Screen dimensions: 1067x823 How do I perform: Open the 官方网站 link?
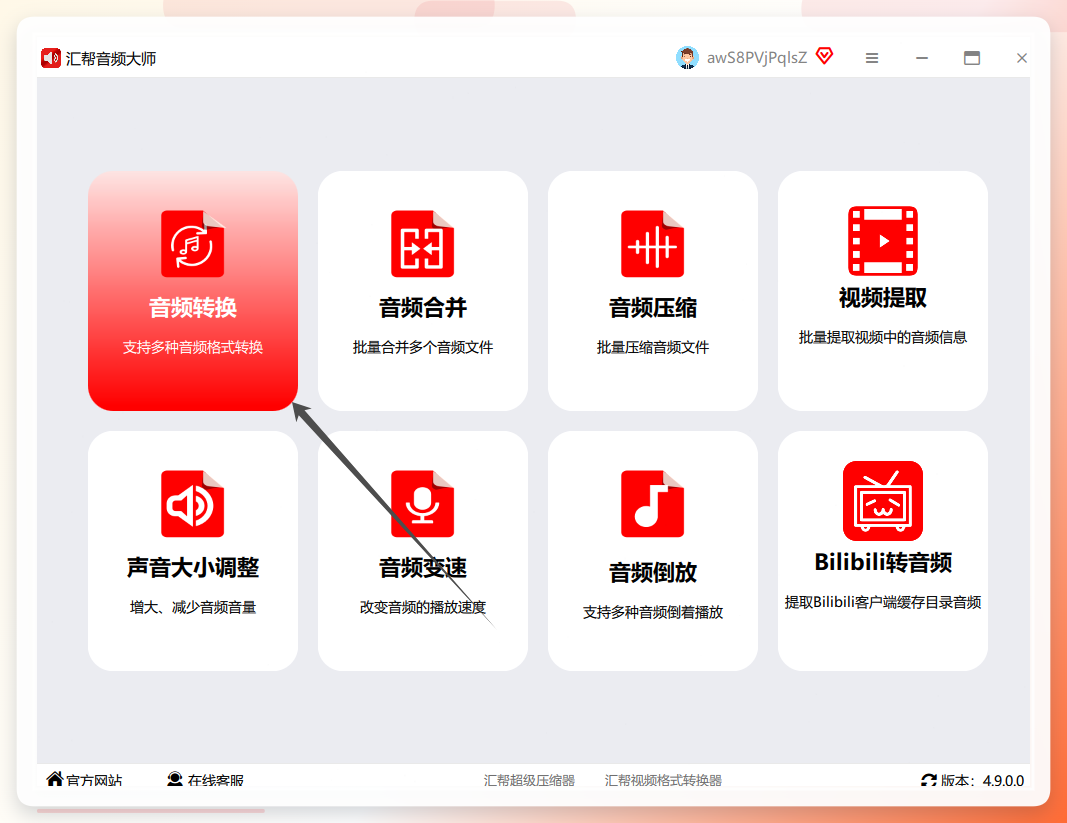pyautogui.click(x=94, y=780)
